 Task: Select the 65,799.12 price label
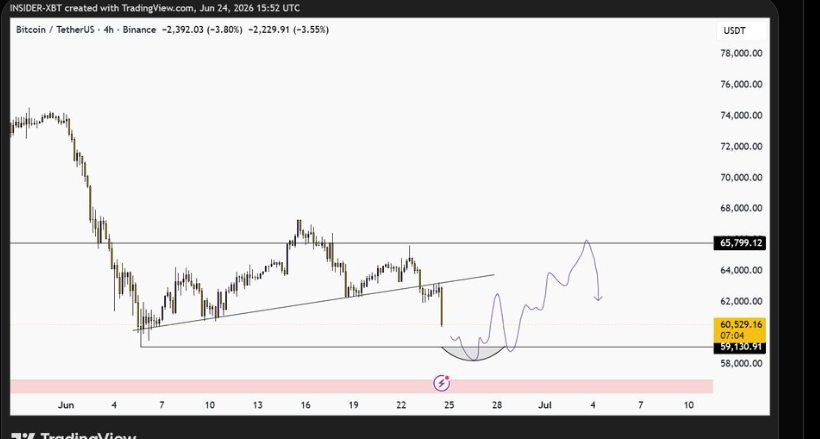[x=739, y=243]
